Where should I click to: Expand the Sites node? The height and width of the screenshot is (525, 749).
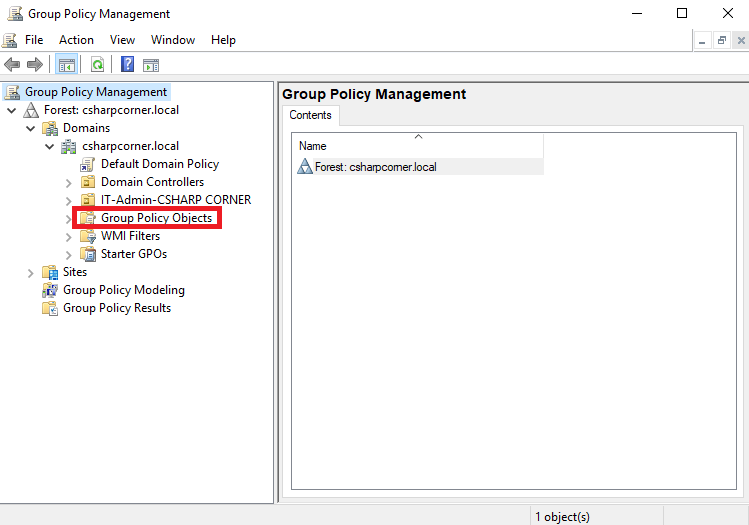click(31, 273)
